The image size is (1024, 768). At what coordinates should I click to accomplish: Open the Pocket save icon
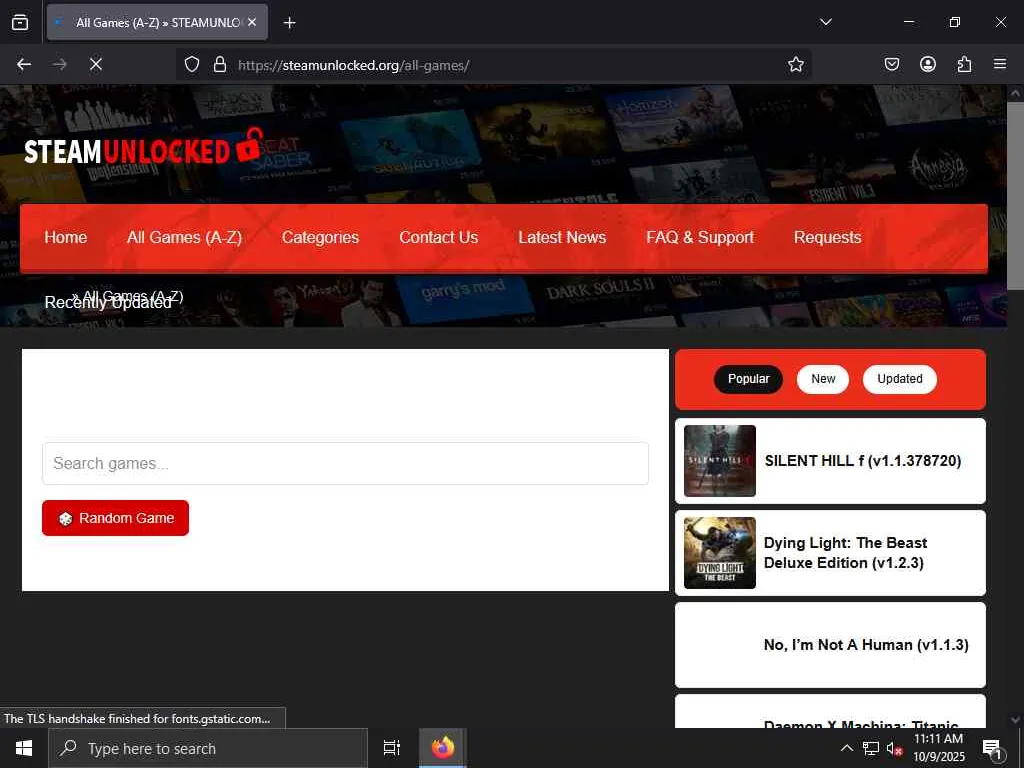click(x=891, y=64)
